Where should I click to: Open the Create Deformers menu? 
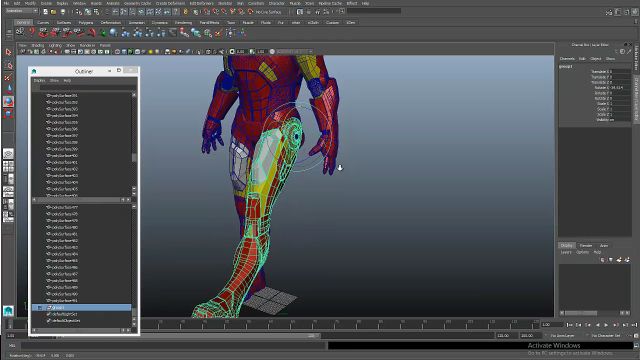tap(170, 3)
